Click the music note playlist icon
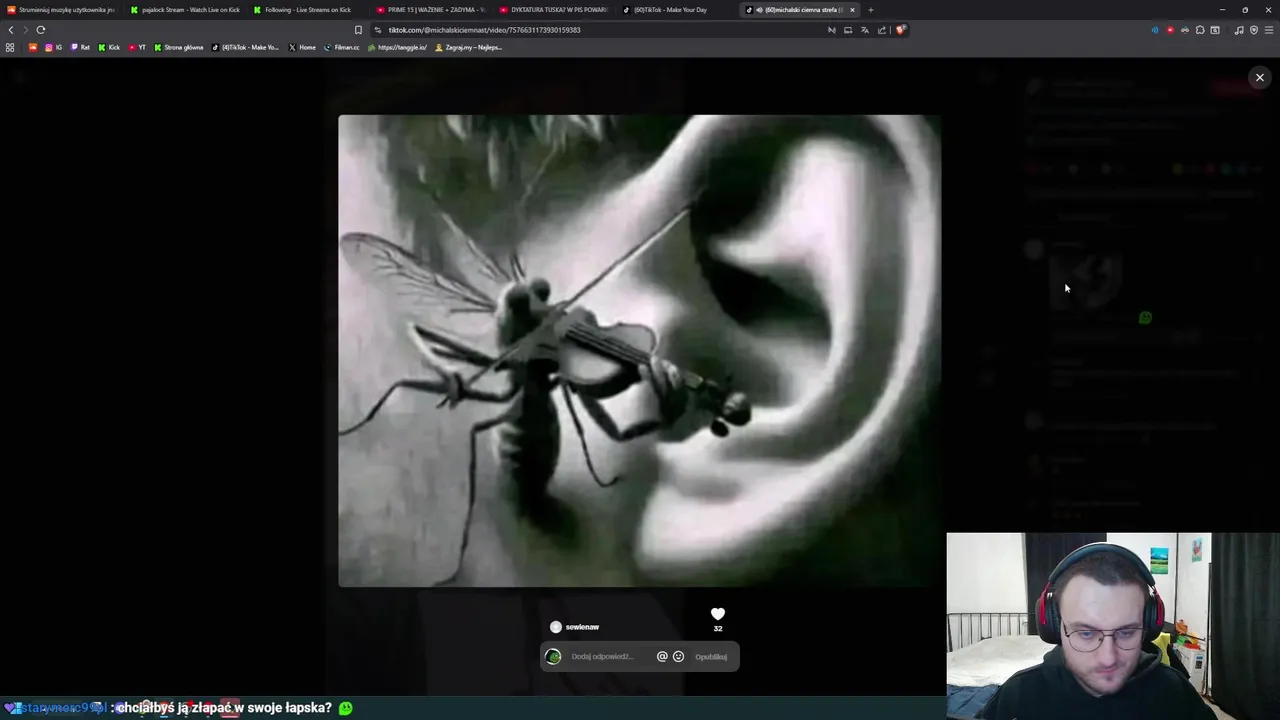The image size is (1280, 720). [x=1239, y=30]
